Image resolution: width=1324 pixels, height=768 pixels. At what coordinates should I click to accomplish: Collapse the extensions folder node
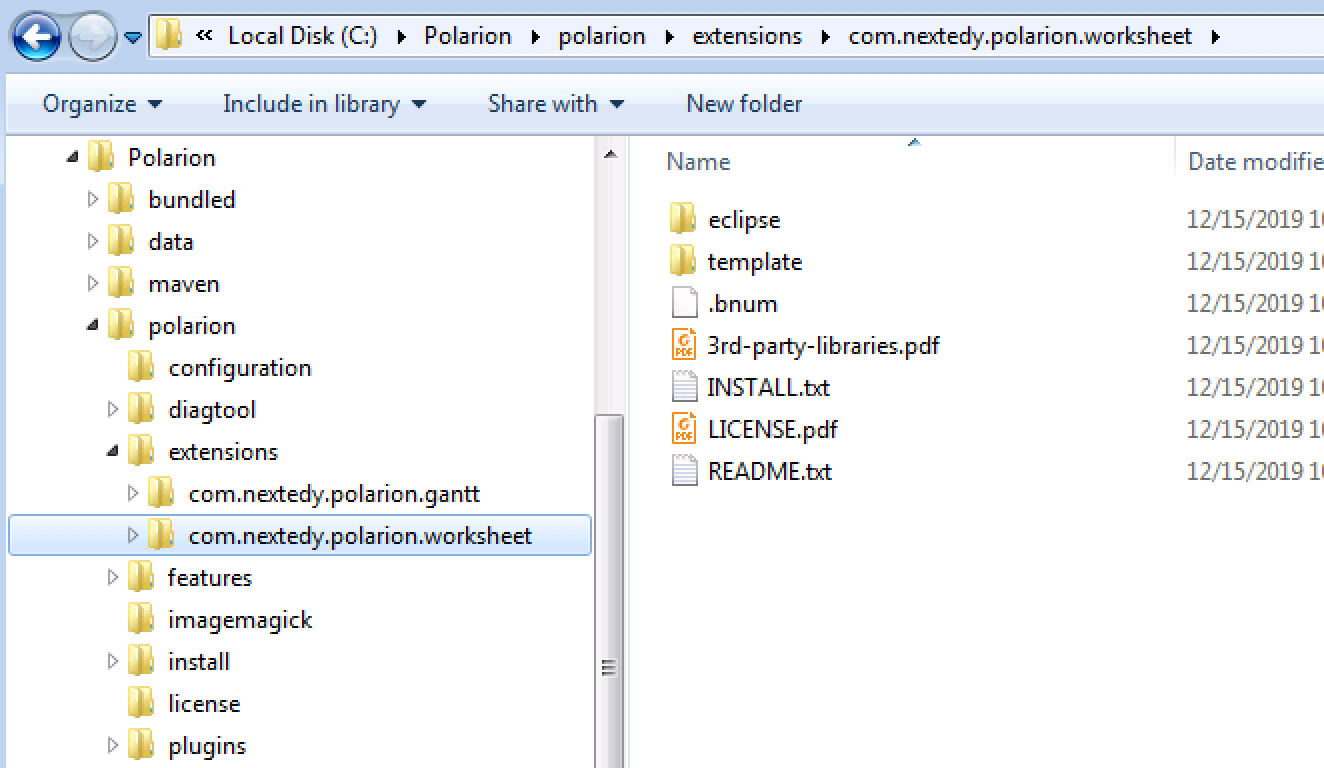[x=112, y=451]
